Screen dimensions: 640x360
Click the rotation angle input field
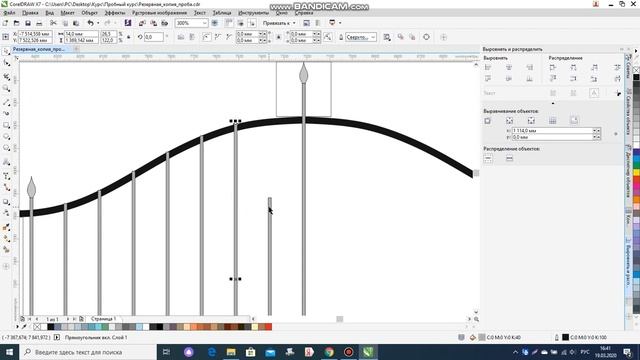coord(155,37)
